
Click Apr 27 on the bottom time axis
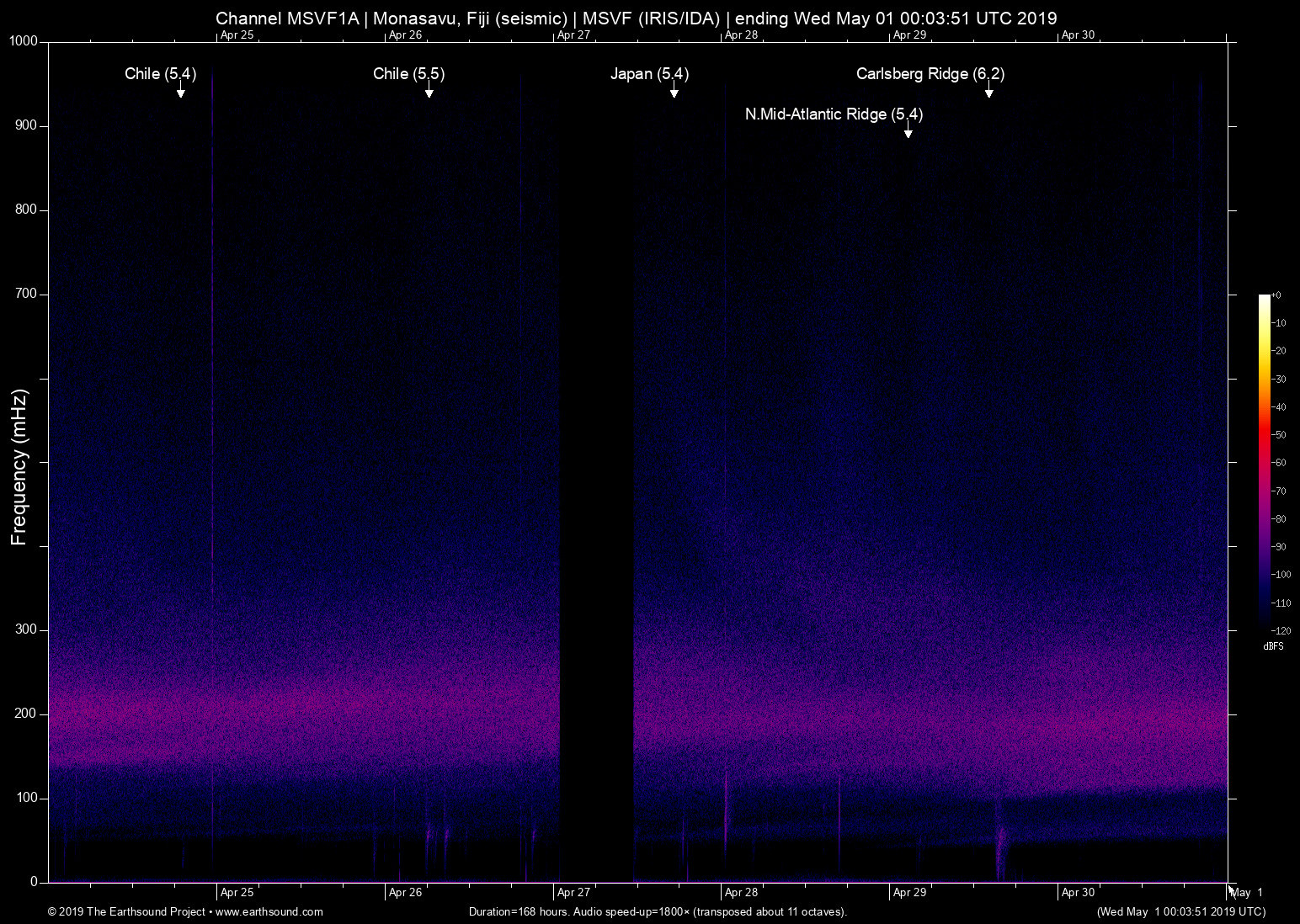pos(573,893)
